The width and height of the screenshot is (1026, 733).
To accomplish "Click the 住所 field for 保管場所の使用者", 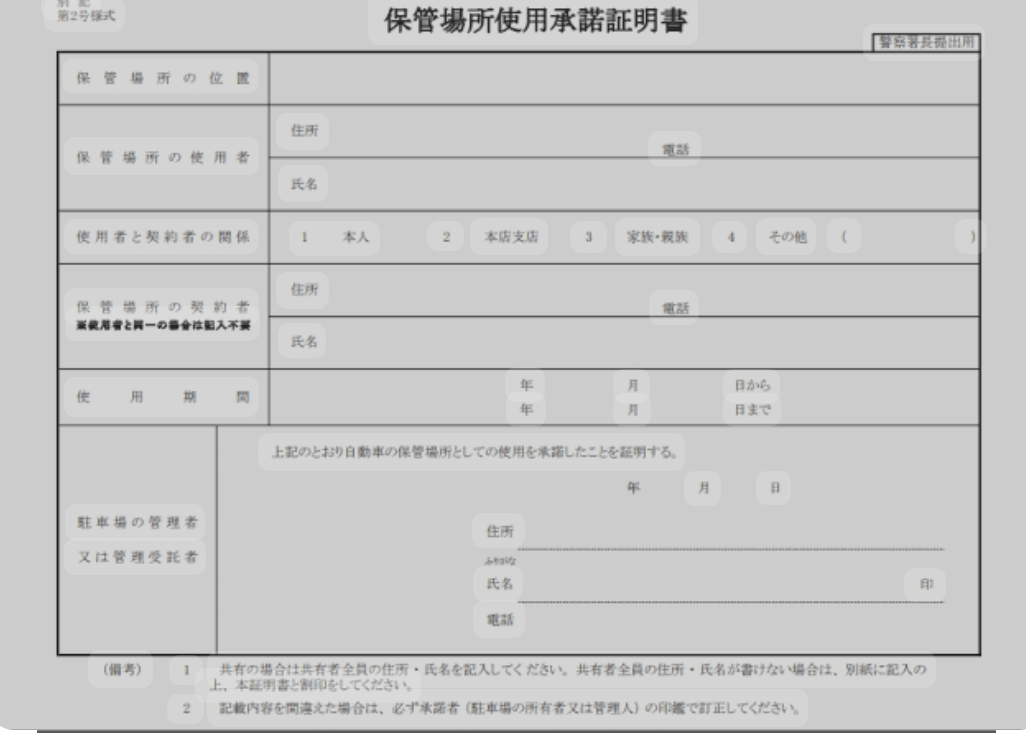I will [460, 132].
